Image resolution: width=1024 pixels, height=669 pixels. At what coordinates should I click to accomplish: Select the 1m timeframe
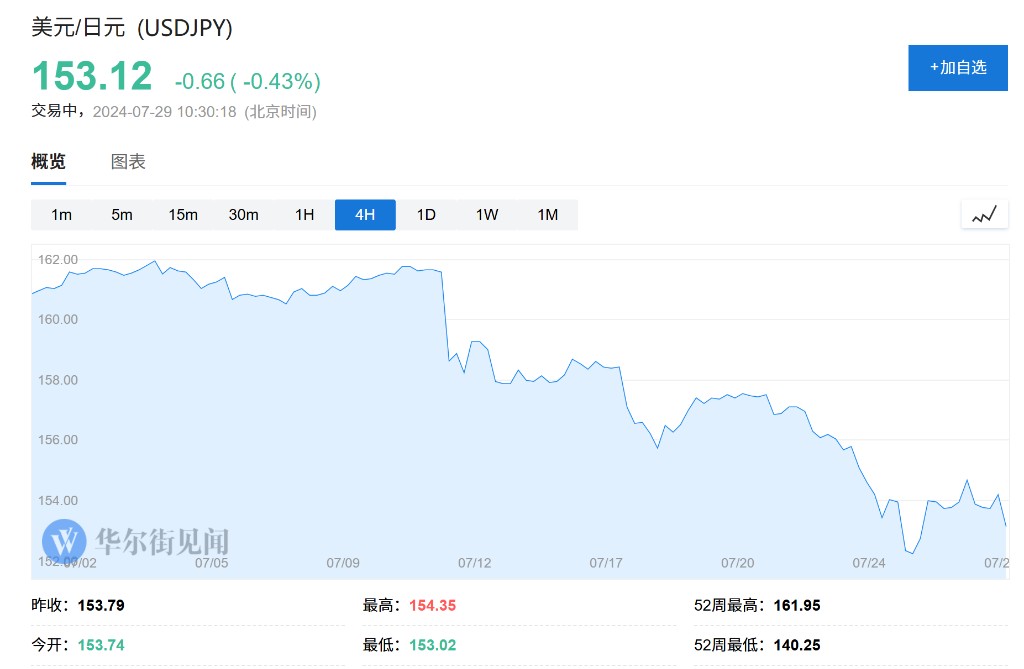point(61,215)
